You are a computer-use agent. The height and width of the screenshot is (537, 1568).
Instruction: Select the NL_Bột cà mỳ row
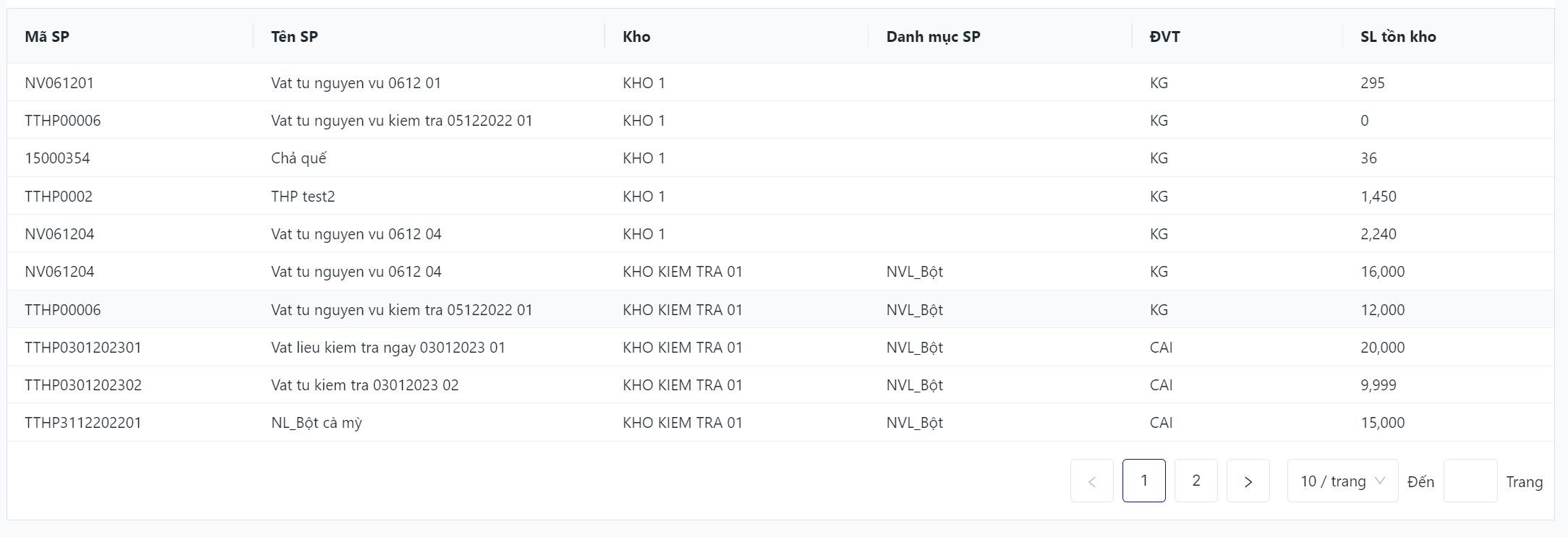coord(316,423)
